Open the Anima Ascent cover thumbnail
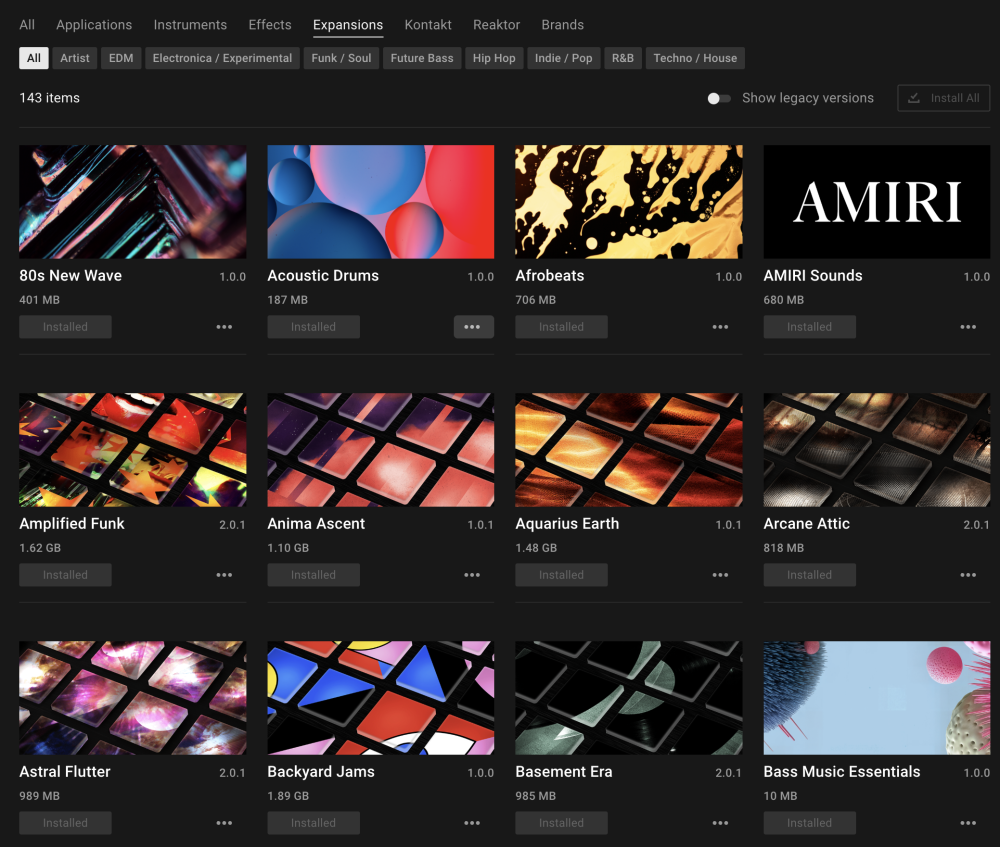1000x847 pixels. coord(381,450)
